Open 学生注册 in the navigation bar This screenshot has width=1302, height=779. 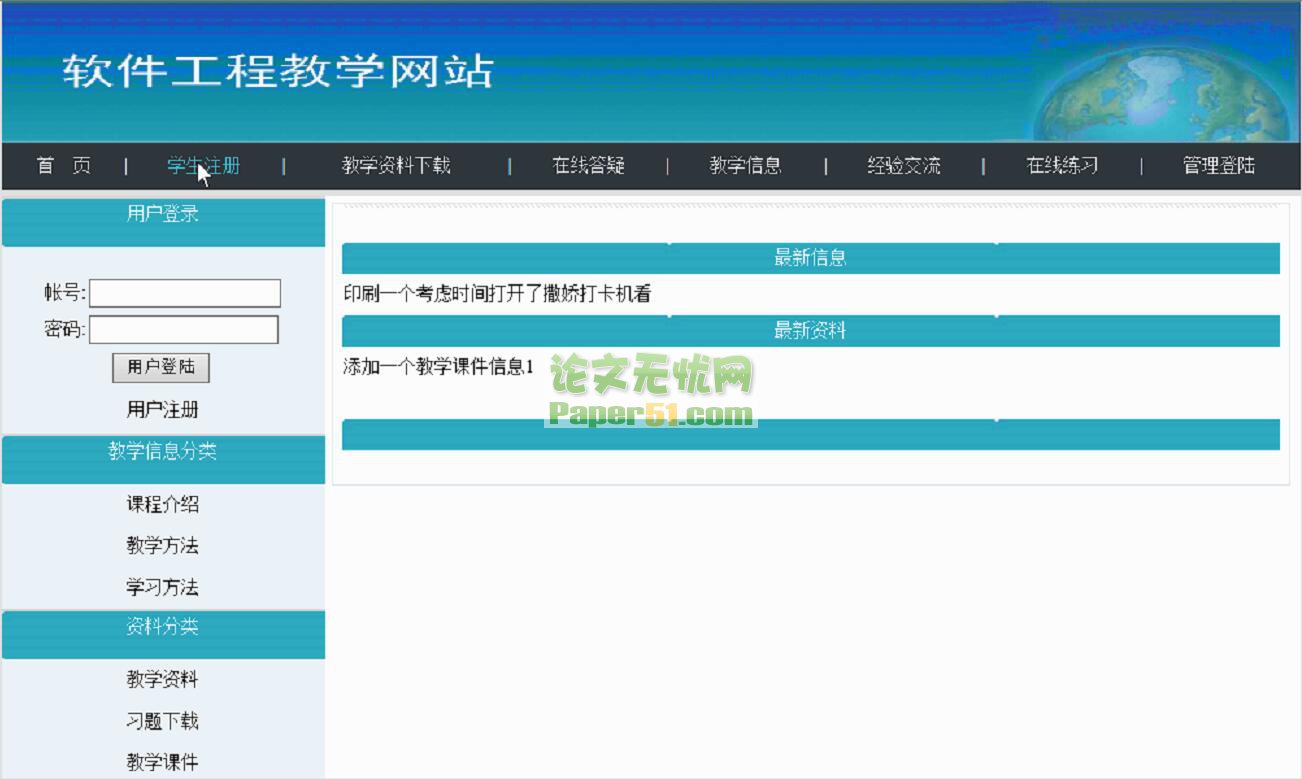coord(203,166)
